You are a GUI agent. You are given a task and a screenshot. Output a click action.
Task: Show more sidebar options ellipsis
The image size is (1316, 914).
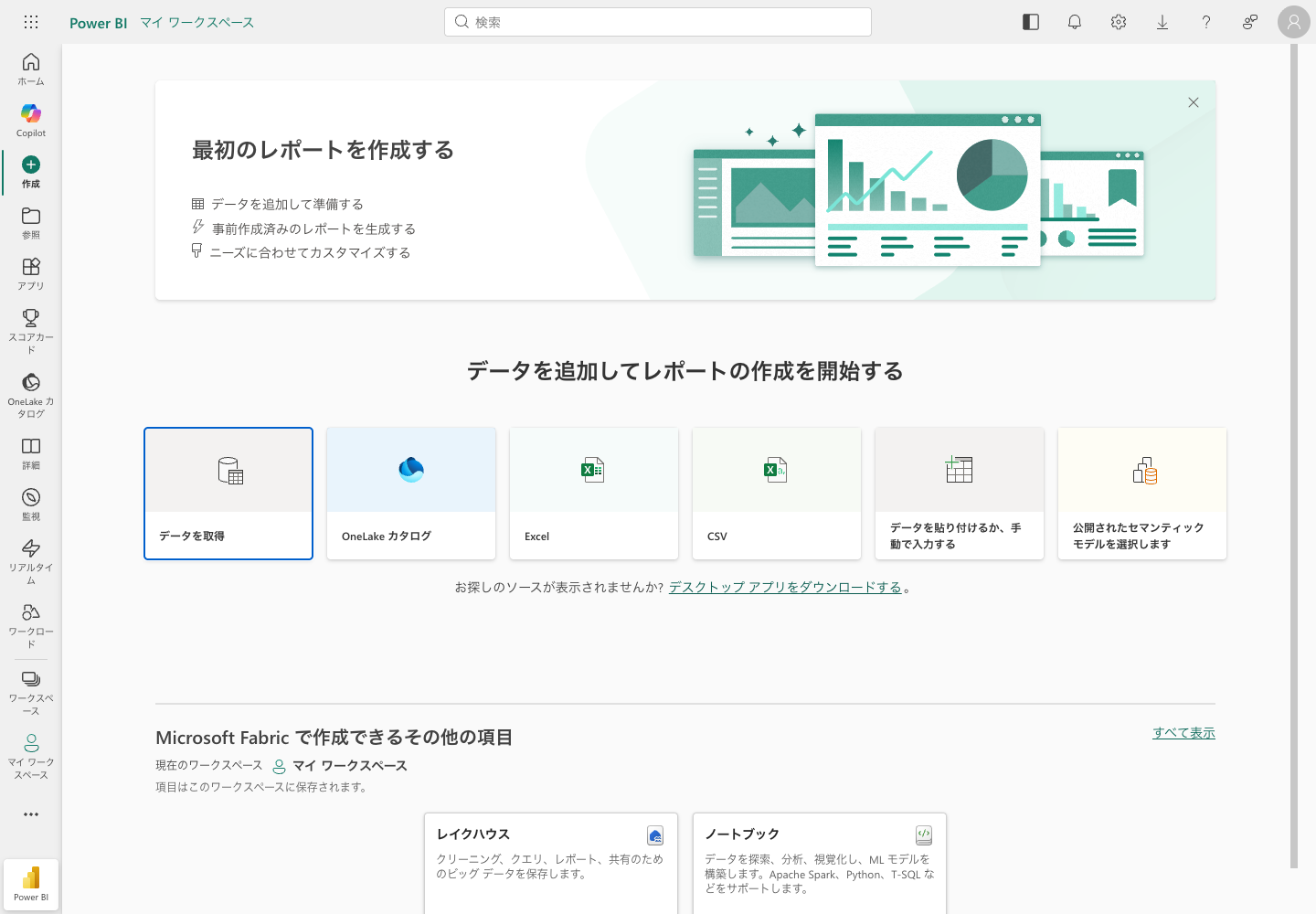pyautogui.click(x=31, y=814)
